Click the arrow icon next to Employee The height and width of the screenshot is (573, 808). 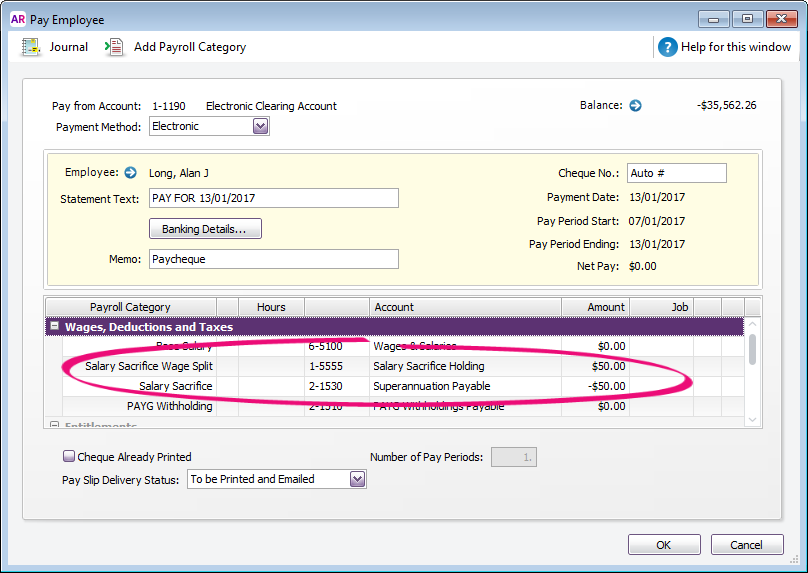click(x=130, y=173)
